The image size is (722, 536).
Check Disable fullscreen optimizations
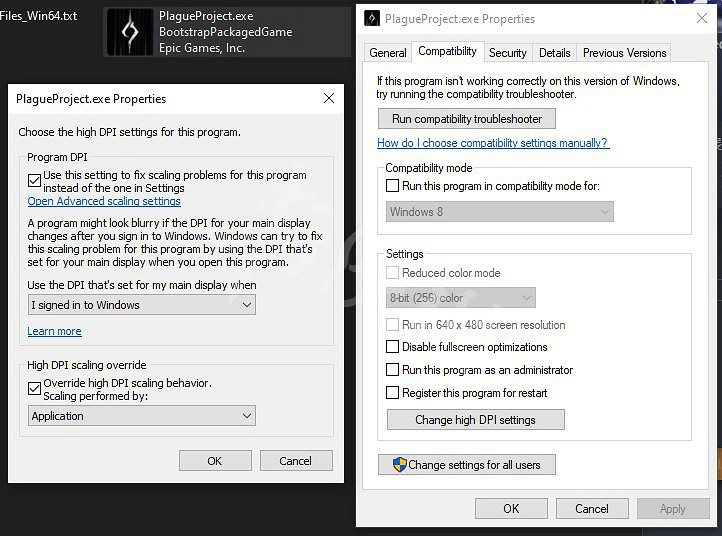[393, 347]
